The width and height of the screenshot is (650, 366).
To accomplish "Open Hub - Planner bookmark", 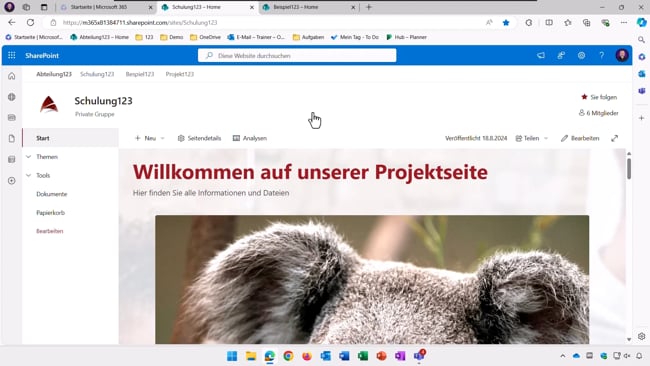I will (406, 37).
